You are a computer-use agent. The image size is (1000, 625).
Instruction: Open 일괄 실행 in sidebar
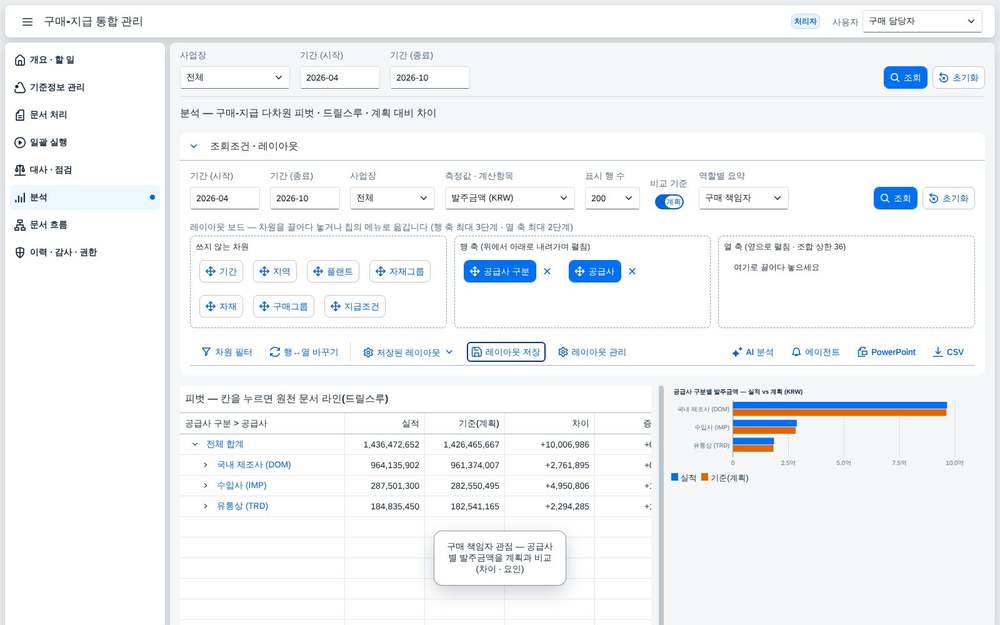(84, 142)
